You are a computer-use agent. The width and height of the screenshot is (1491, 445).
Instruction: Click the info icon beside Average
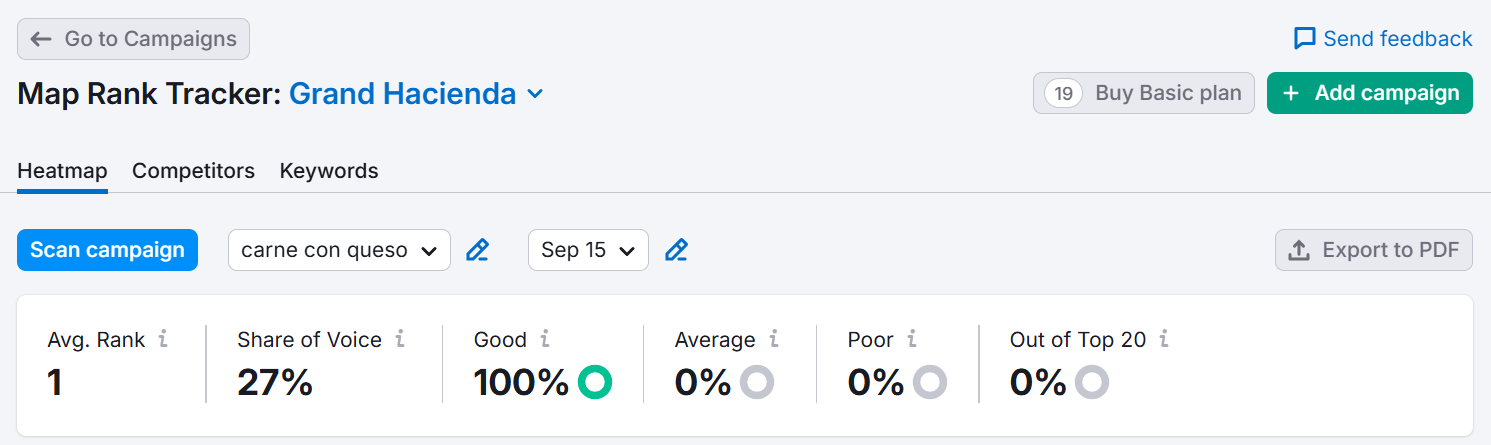pyautogui.click(x=773, y=340)
